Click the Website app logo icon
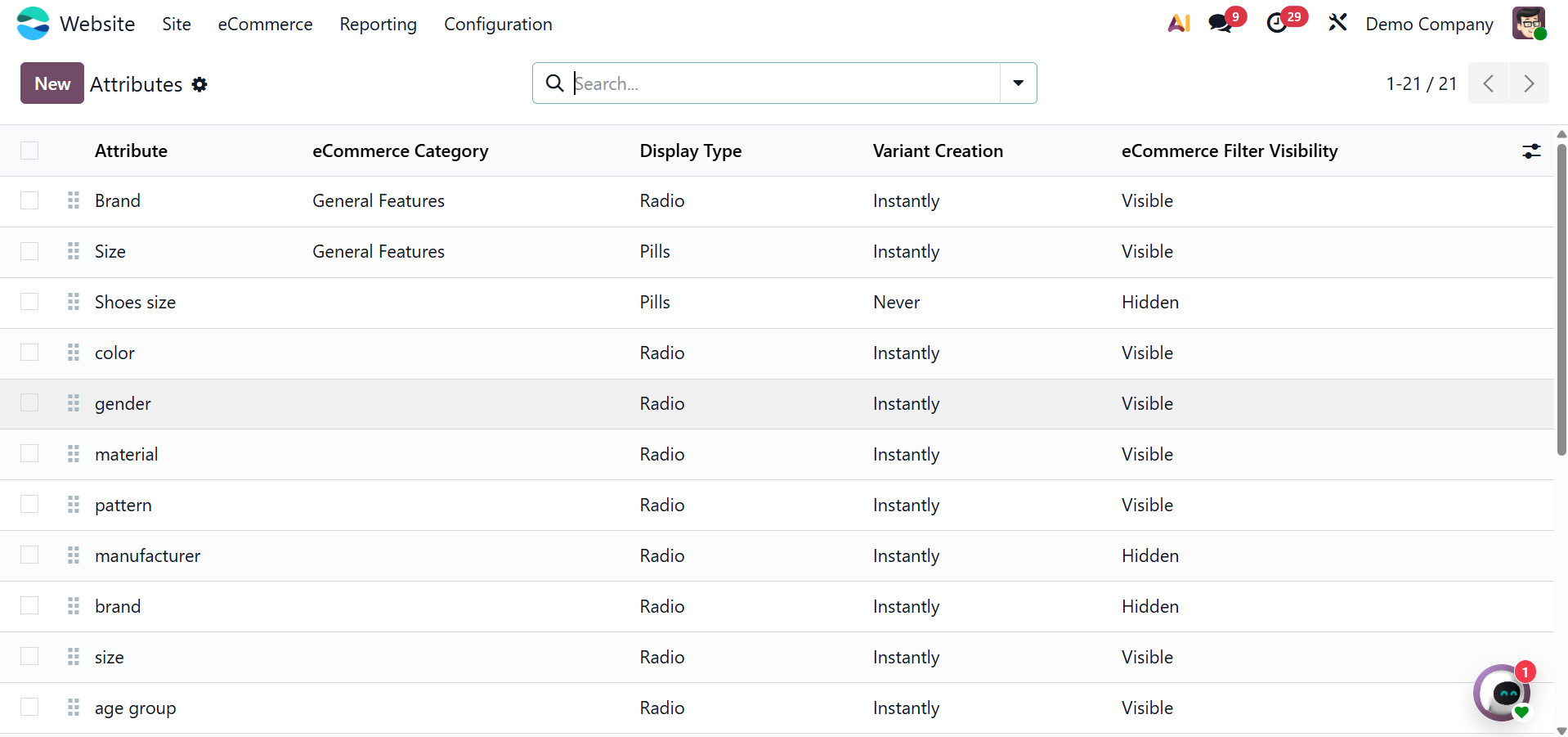Viewport: 1568px width, 737px height. [34, 24]
